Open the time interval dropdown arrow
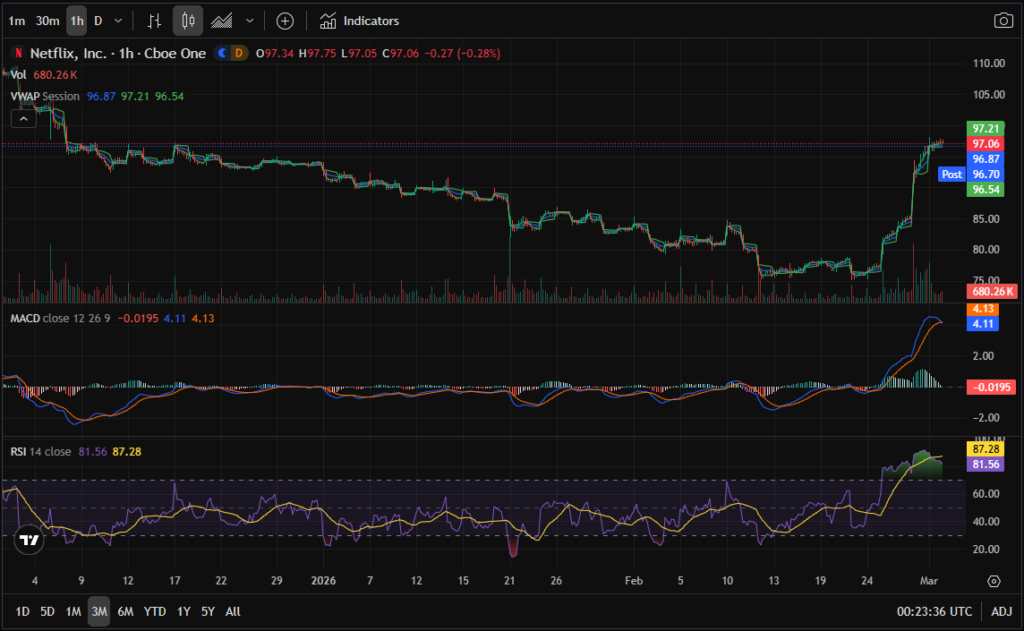This screenshot has height=631, width=1024. click(119, 21)
